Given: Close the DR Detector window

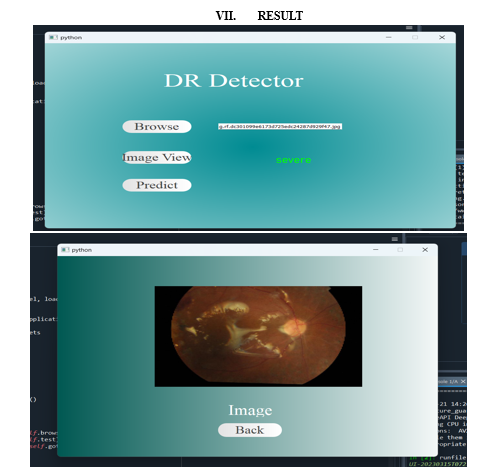Looking at the screenshot, I should (x=442, y=37).
